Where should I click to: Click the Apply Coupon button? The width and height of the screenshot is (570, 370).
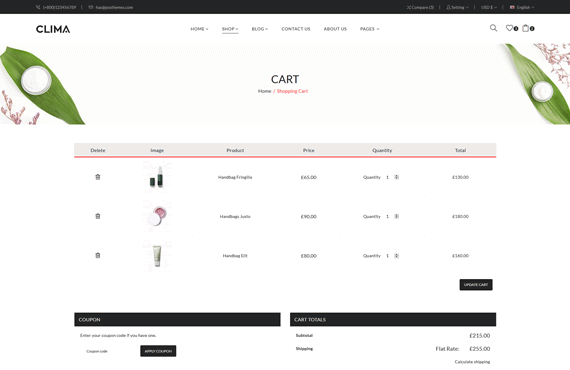click(x=158, y=351)
